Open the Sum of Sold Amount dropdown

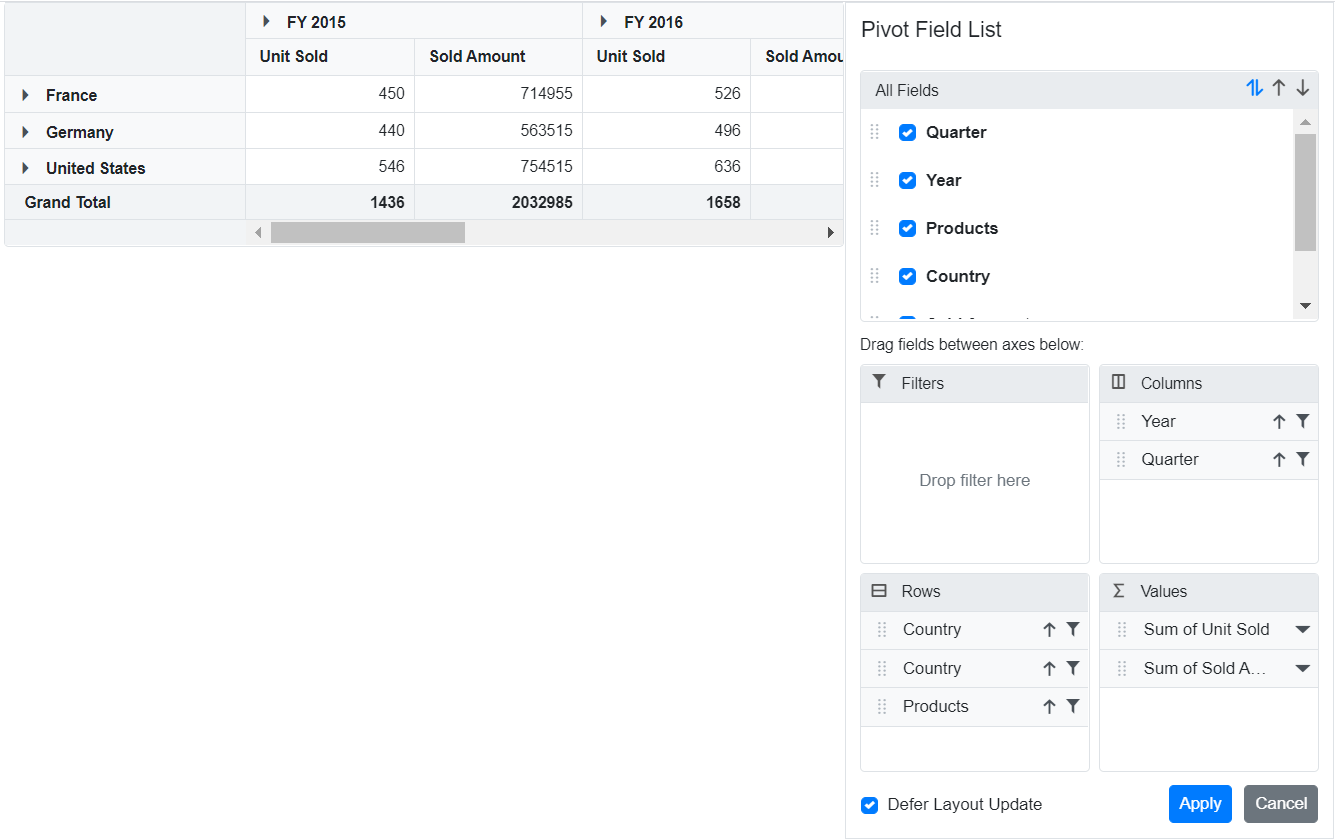pyautogui.click(x=1302, y=668)
